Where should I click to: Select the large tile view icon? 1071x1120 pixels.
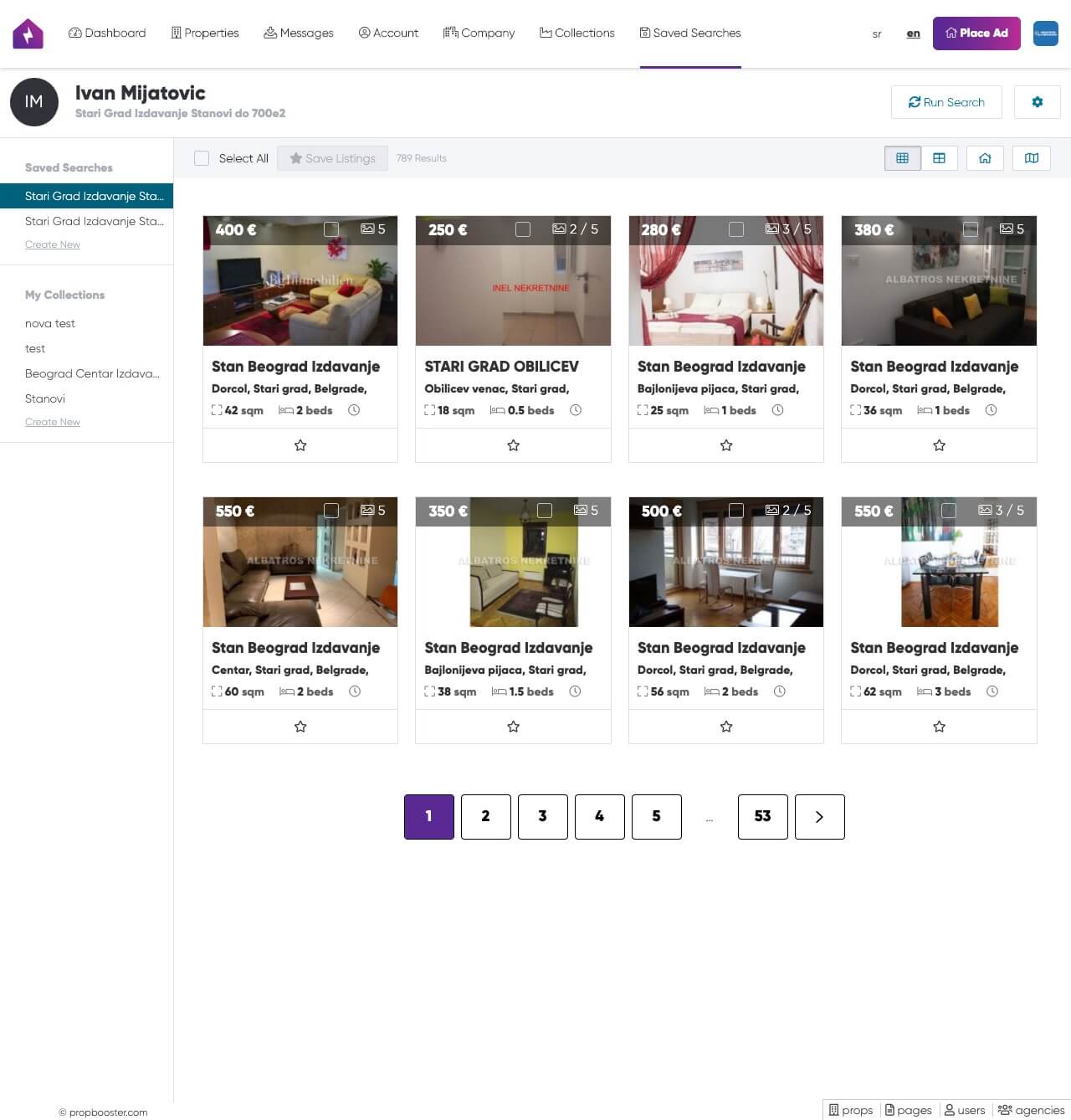click(x=939, y=158)
